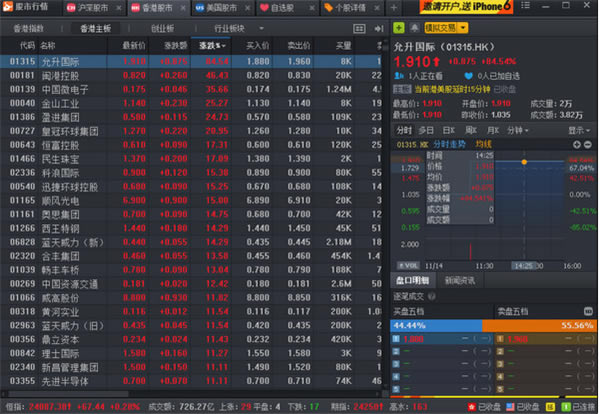The image size is (600, 414).
Task: Close the 自选股 tab
Action: coord(312,8)
